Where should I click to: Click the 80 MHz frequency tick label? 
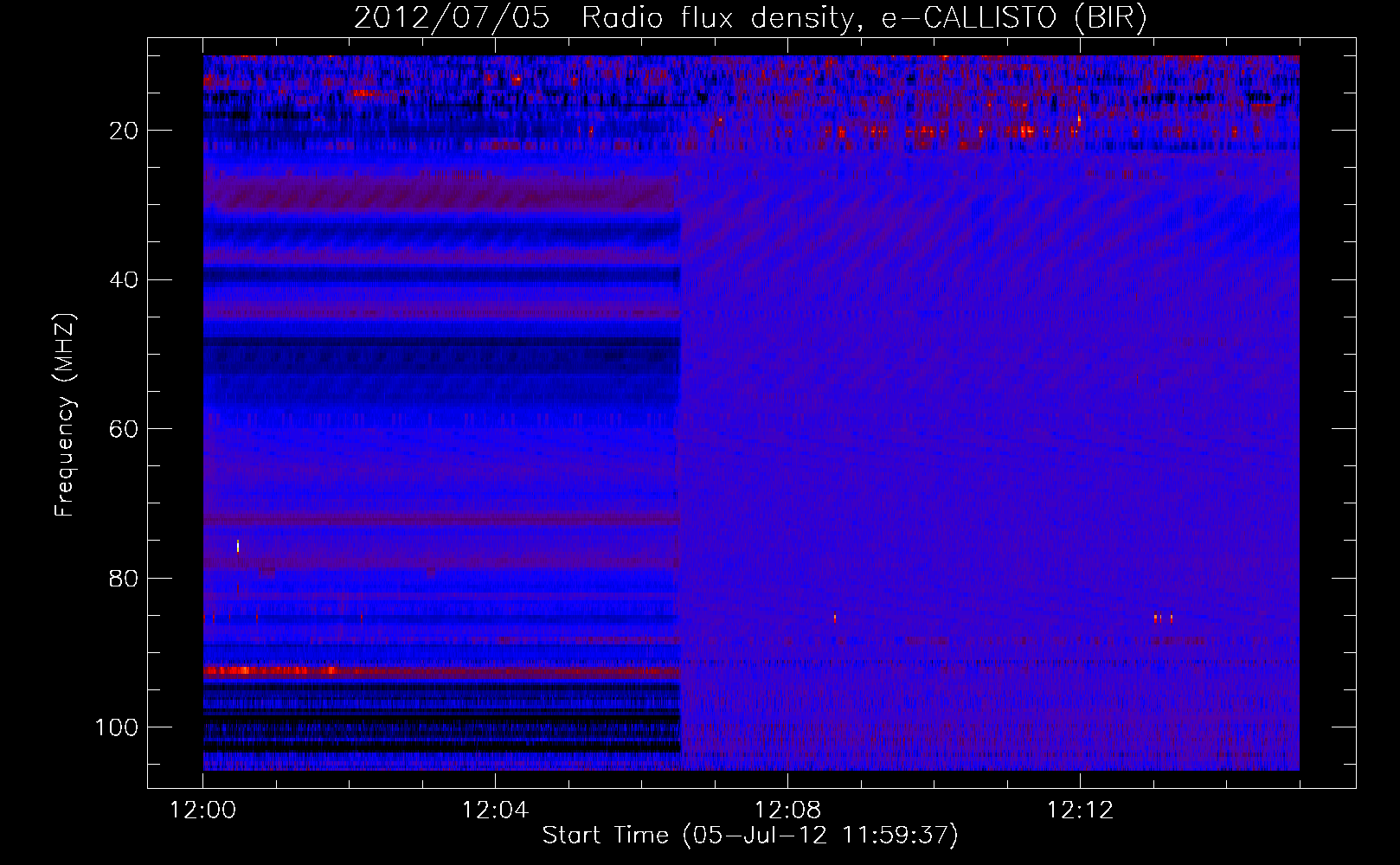(125, 578)
